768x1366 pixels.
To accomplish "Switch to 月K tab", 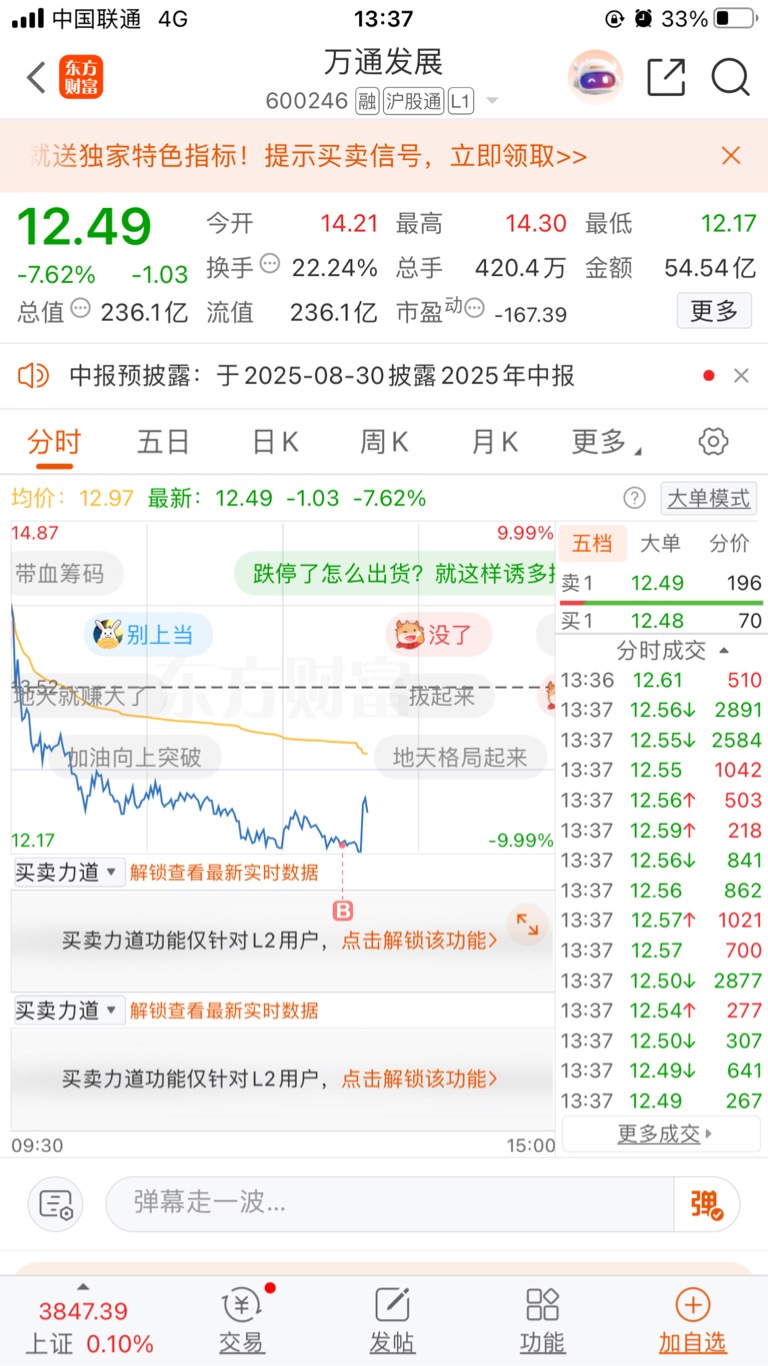I will 495,442.
